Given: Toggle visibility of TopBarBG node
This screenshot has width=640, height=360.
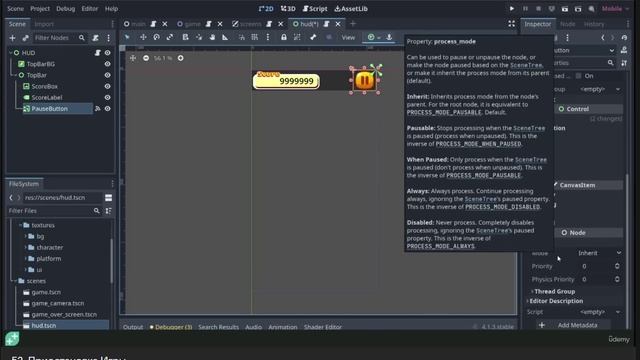Looking at the screenshot, I should point(107,64).
